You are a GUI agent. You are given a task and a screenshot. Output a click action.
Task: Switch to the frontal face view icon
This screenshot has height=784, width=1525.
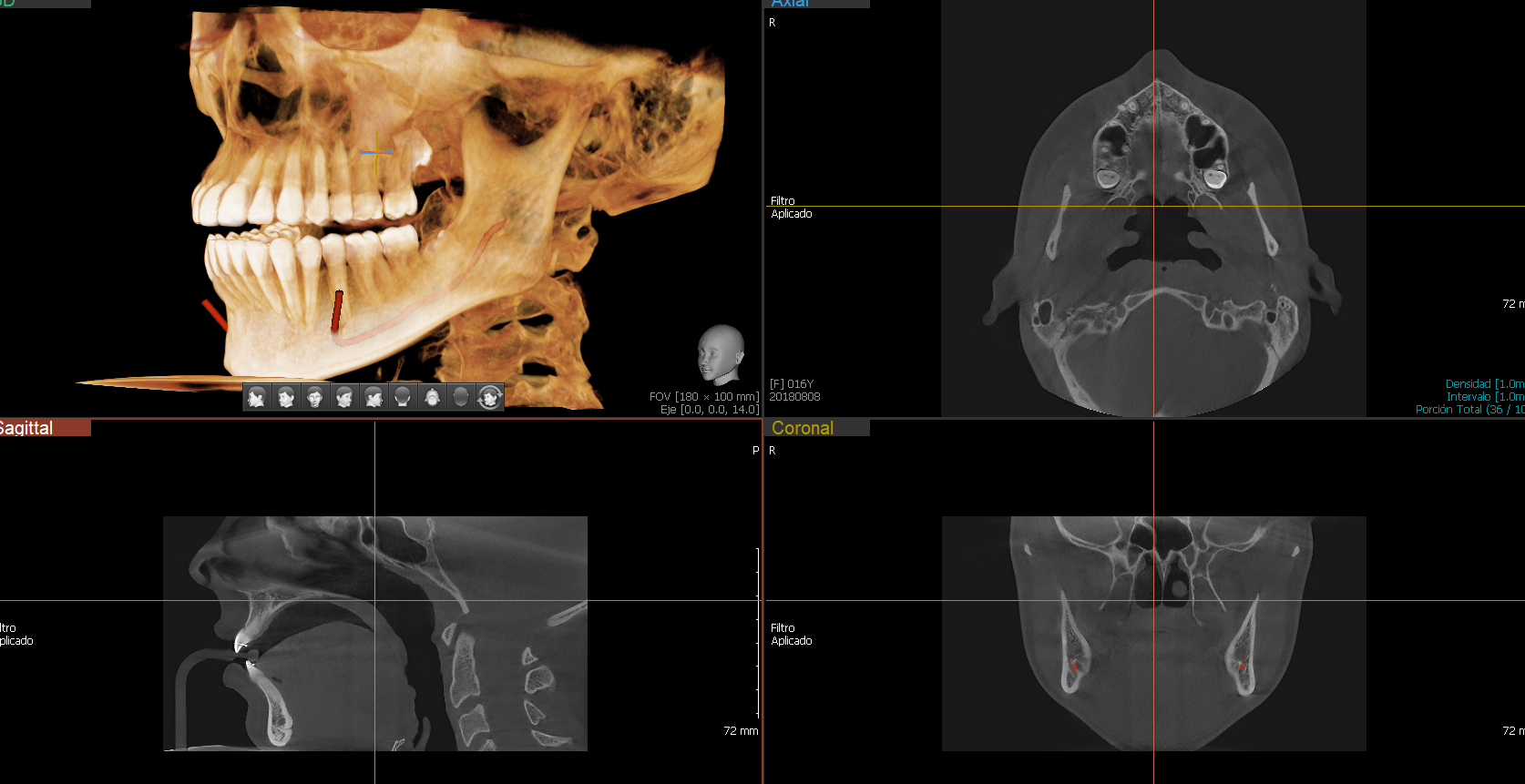[x=315, y=397]
